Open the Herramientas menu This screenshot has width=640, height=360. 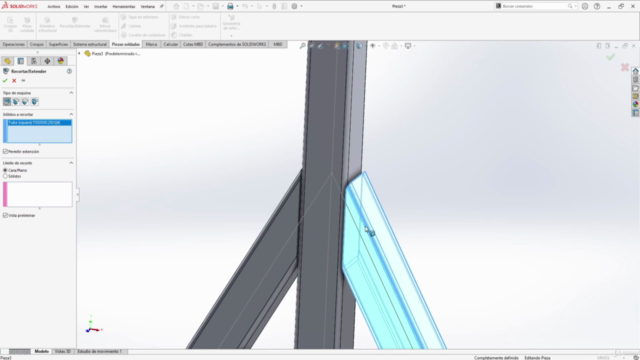(124, 7)
